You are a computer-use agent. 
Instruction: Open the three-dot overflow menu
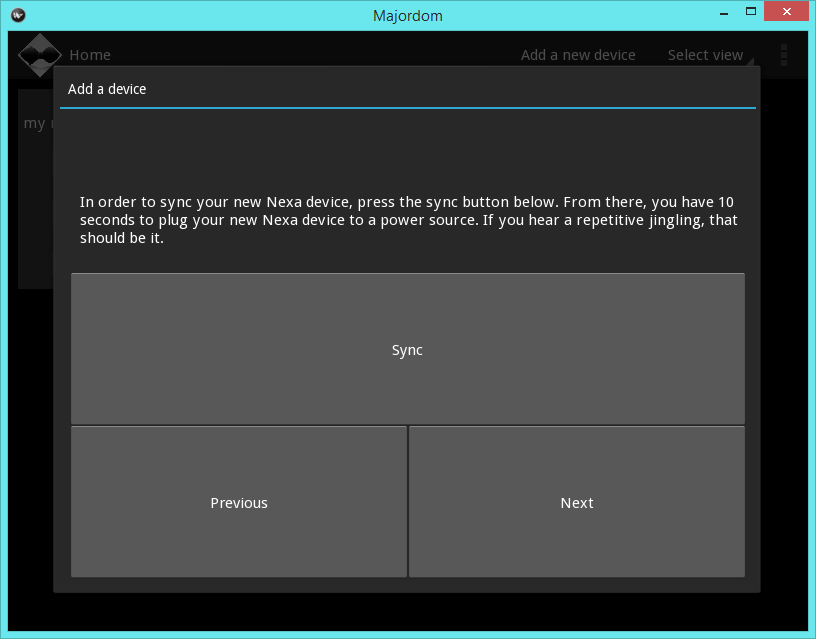[783, 55]
